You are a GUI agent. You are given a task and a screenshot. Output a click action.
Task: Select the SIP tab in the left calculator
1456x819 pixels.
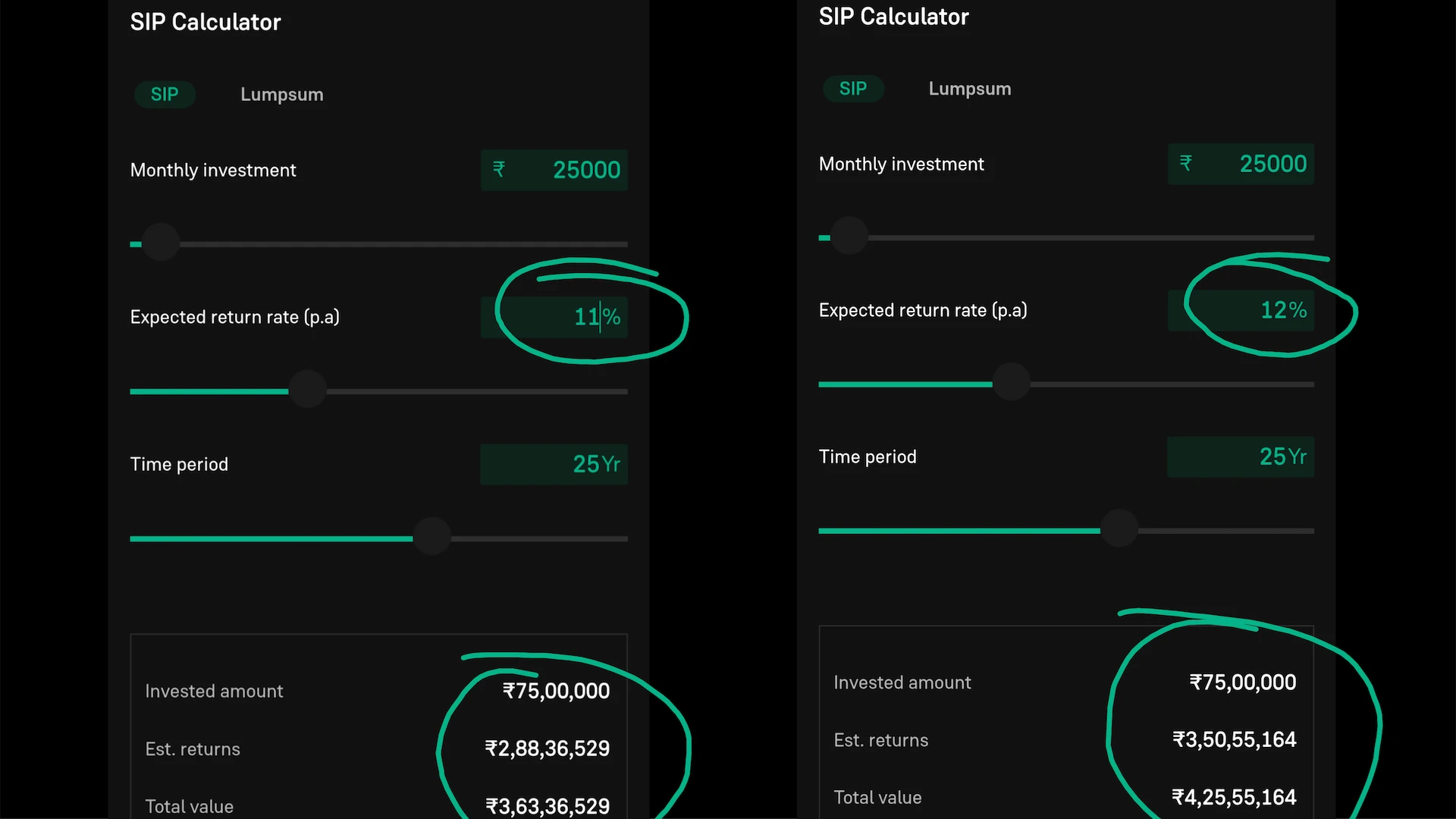(x=165, y=95)
